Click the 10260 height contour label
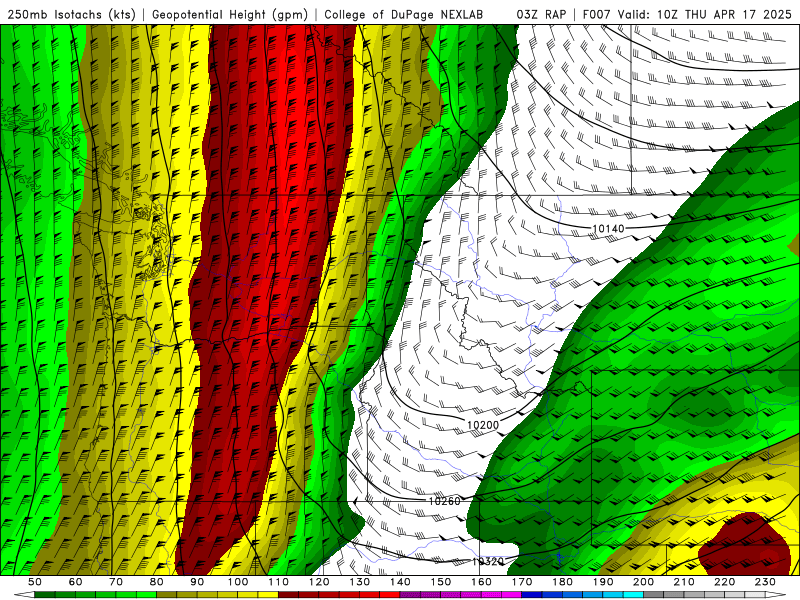 (444, 502)
